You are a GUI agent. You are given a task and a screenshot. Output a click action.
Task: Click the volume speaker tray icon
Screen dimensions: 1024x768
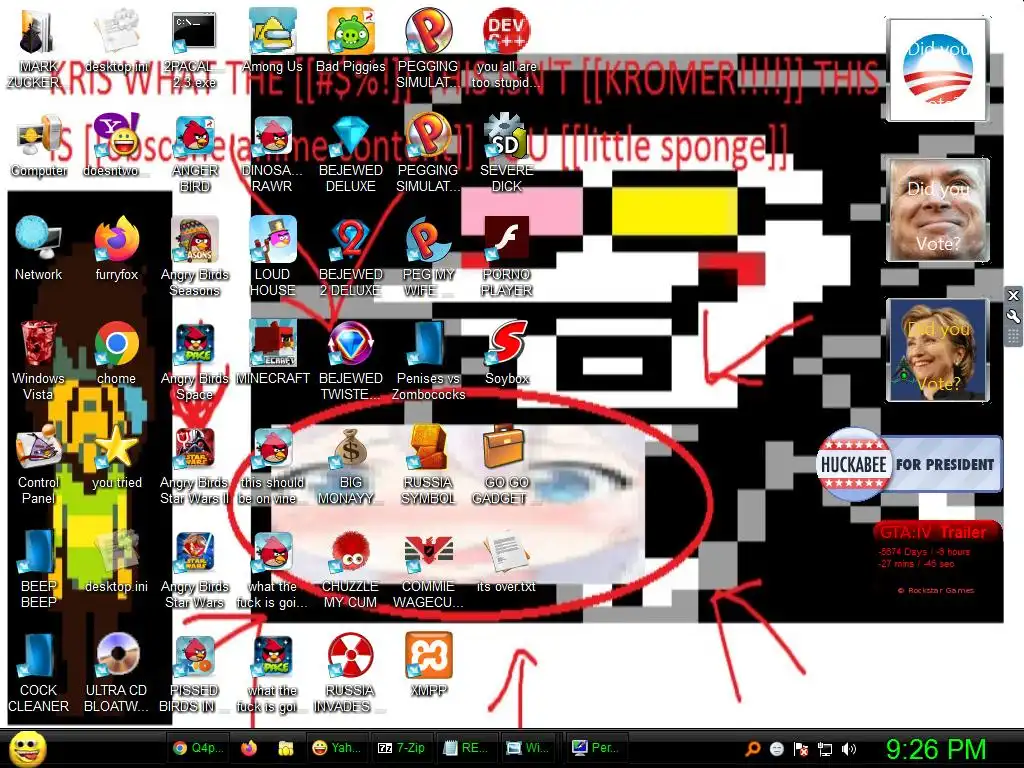tap(848, 749)
